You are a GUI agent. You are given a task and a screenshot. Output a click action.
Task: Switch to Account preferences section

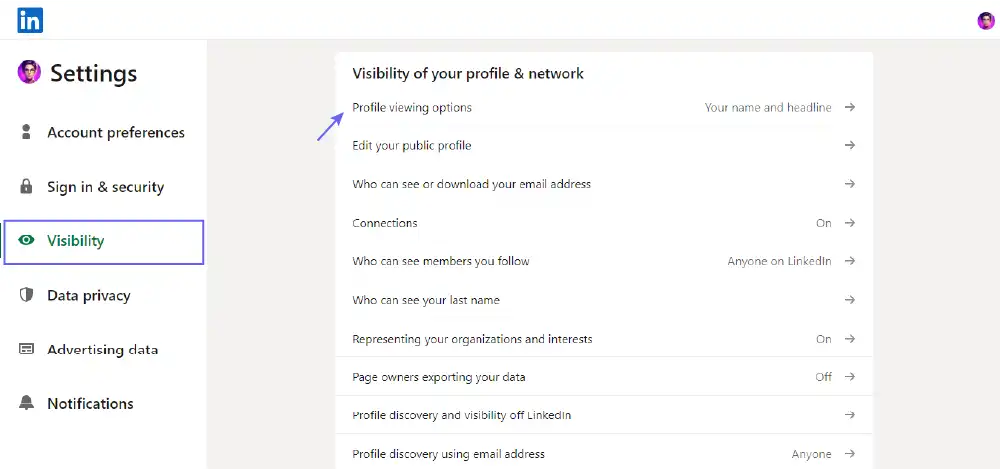point(115,132)
